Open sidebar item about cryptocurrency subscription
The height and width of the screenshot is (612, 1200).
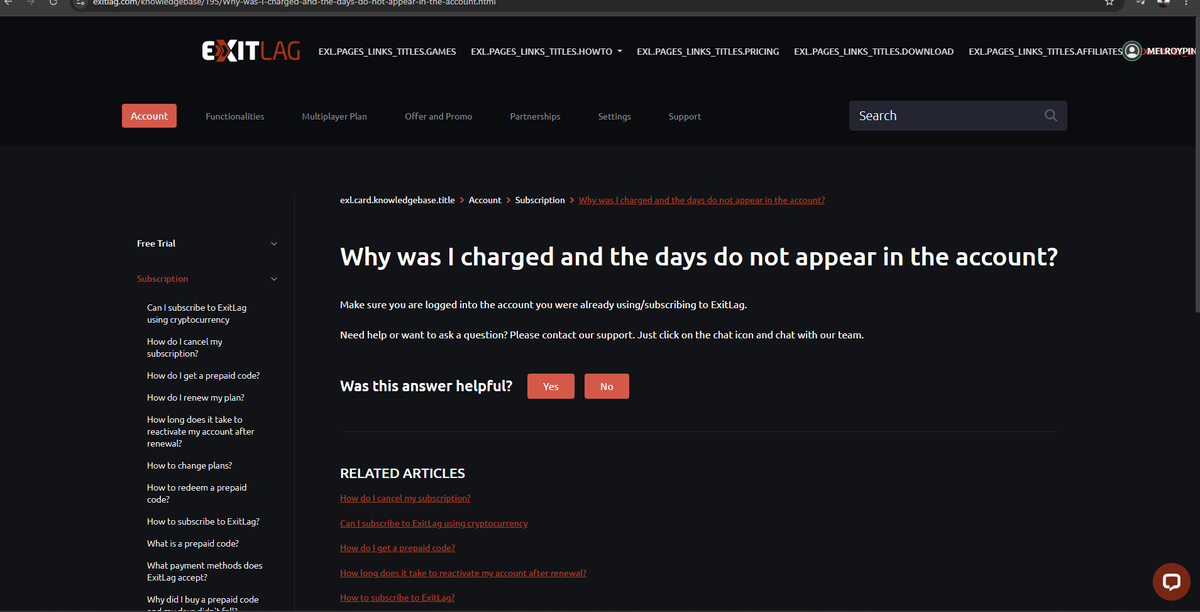(197, 314)
